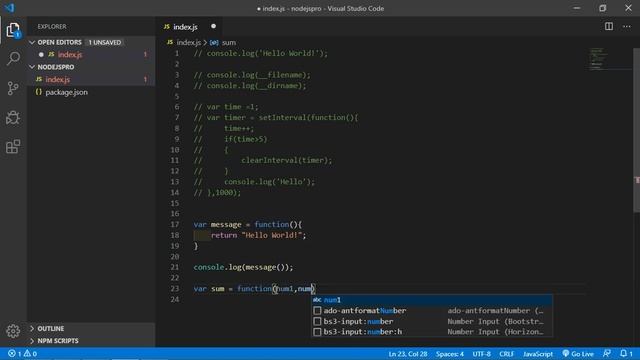The width and height of the screenshot is (640, 360).
Task: Click the feedback icon in status bar
Action: click(607, 353)
